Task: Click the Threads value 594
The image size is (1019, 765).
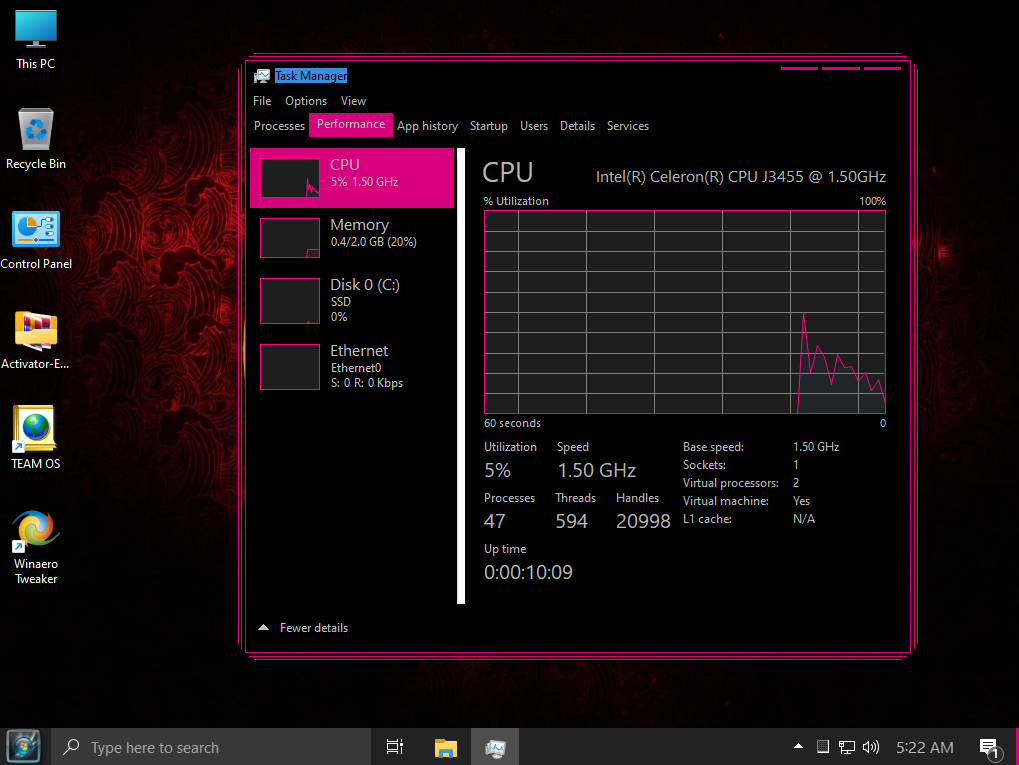Action: [x=571, y=521]
